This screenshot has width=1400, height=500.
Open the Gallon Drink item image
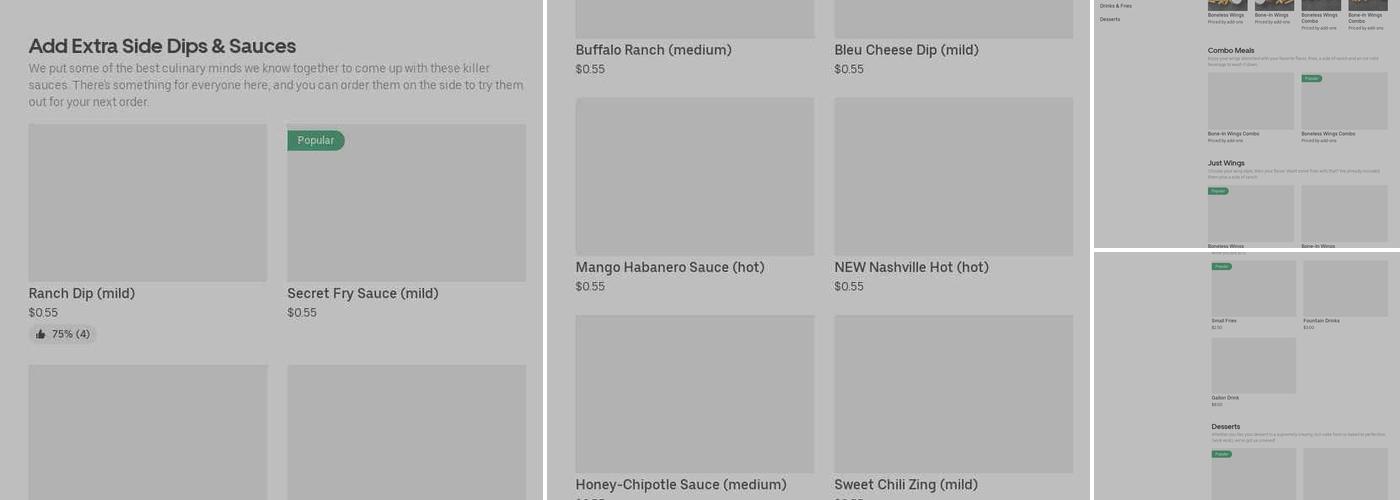[x=1253, y=365]
